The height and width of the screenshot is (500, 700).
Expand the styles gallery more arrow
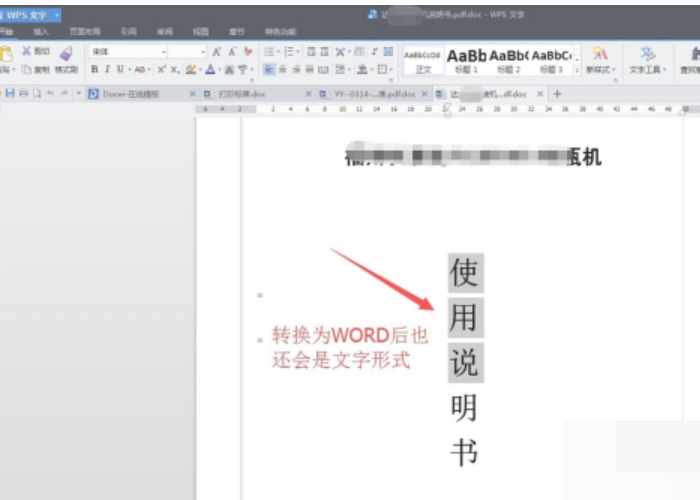point(577,70)
